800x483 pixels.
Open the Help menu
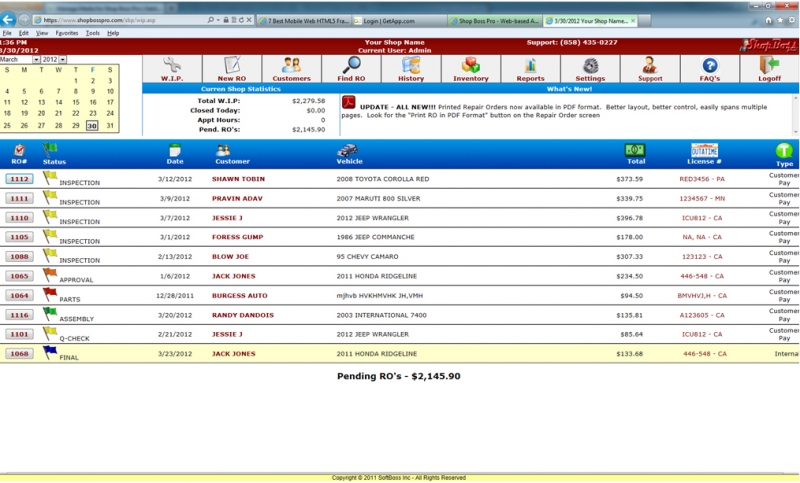click(113, 33)
